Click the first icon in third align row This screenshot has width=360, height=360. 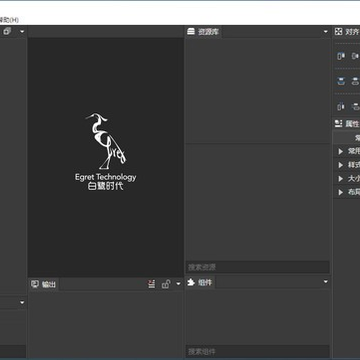(x=341, y=107)
